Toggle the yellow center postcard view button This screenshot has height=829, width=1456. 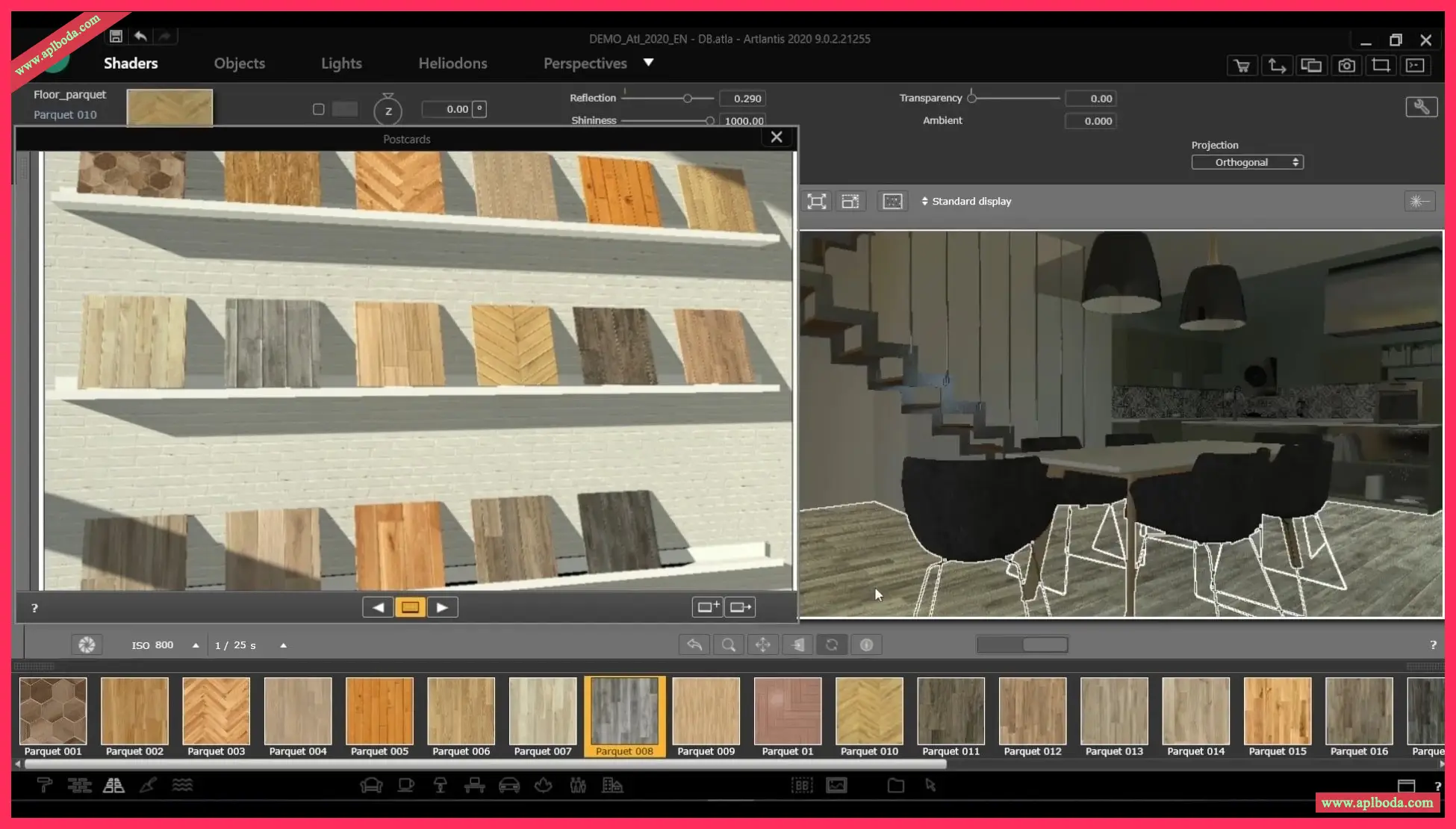point(410,607)
